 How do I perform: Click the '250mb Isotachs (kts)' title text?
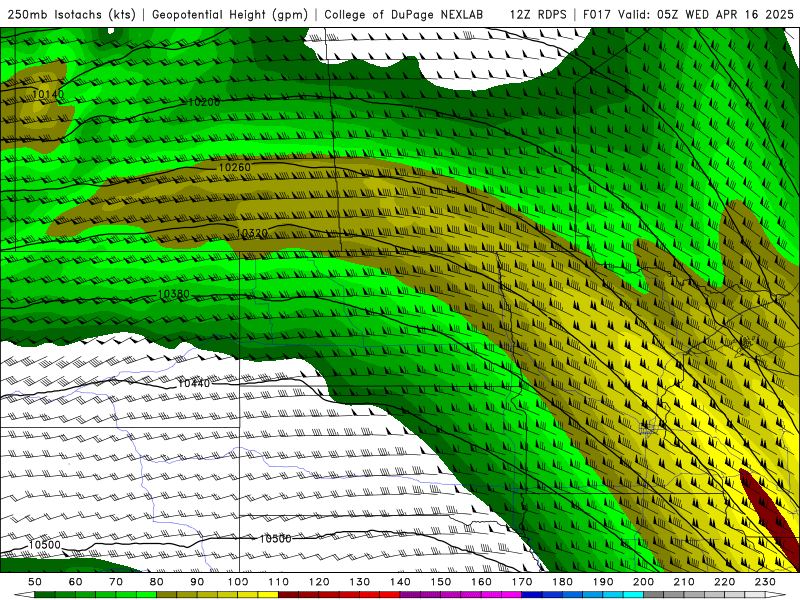tap(72, 14)
